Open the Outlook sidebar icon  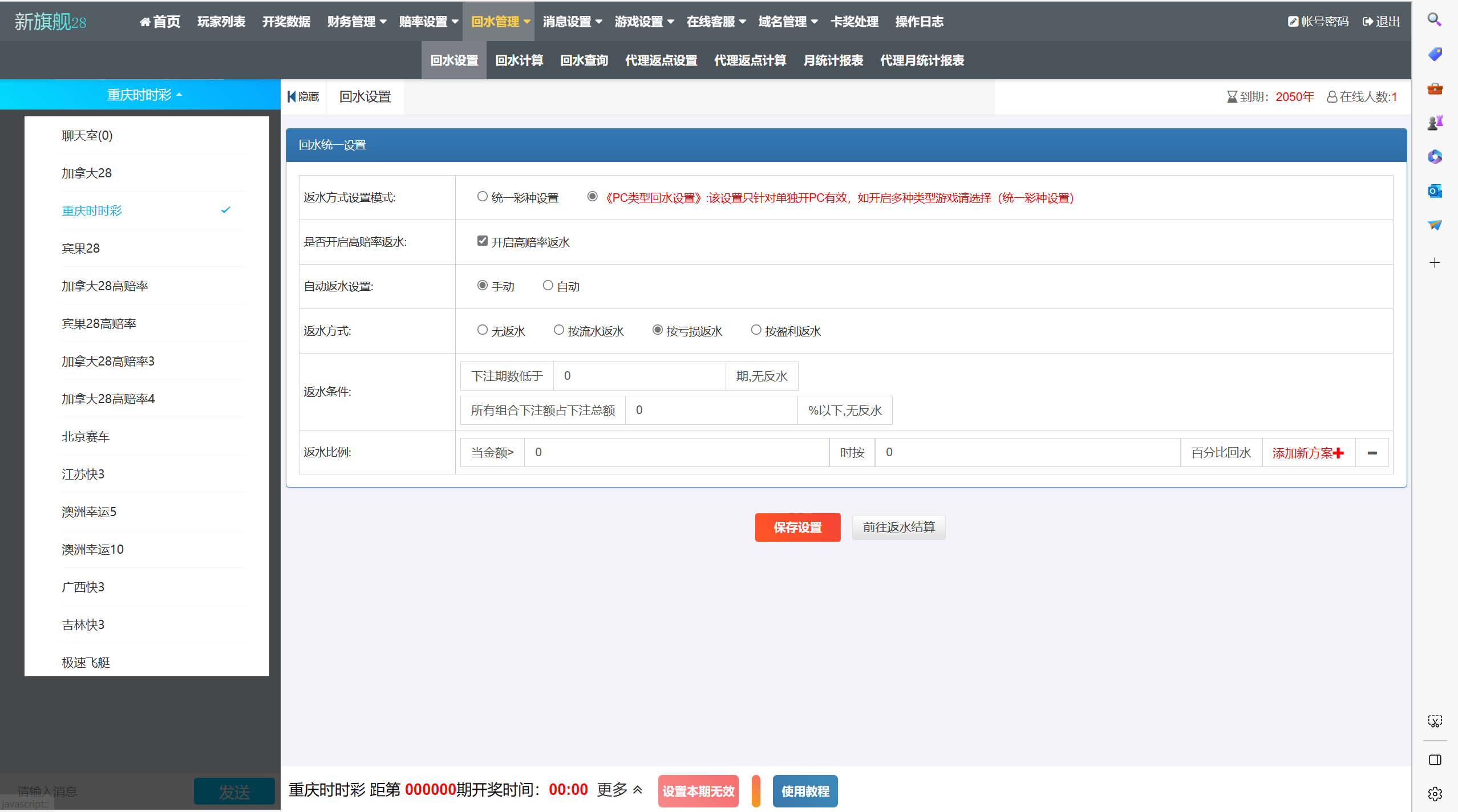point(1435,191)
